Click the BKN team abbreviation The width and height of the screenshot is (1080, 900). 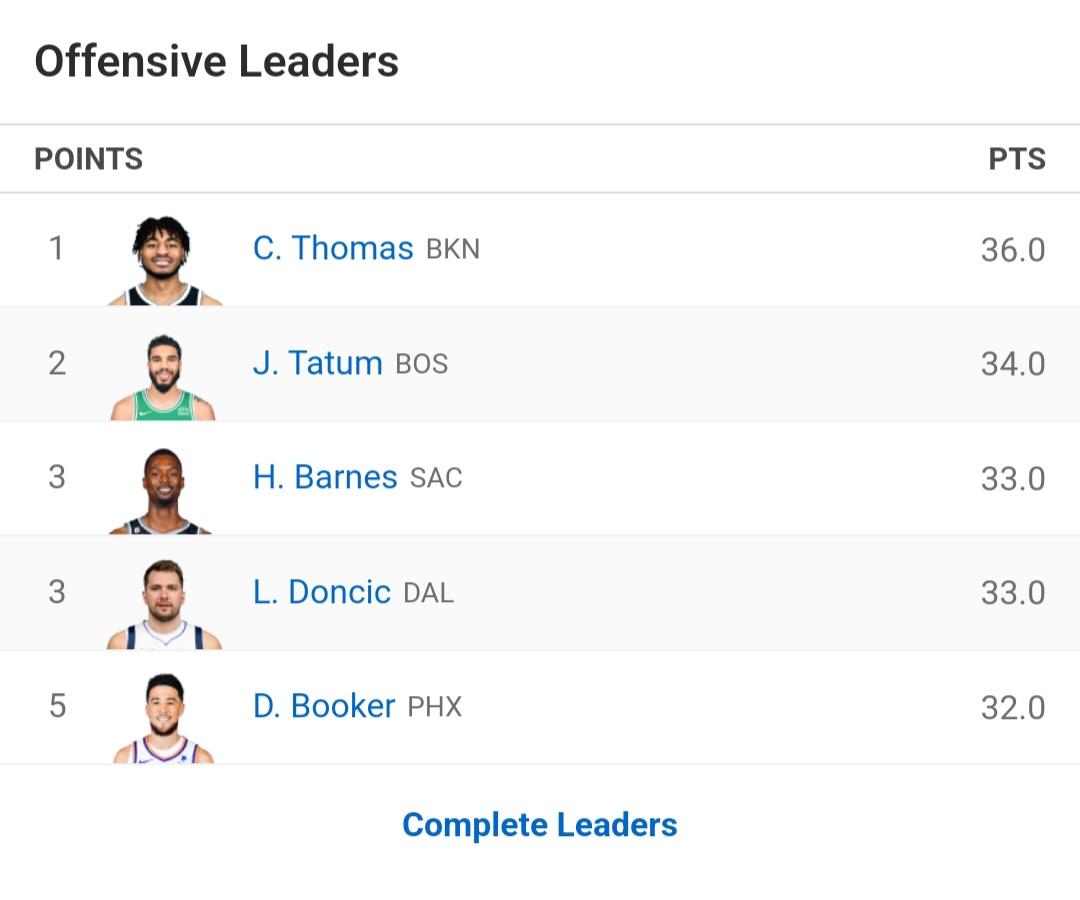[453, 249]
